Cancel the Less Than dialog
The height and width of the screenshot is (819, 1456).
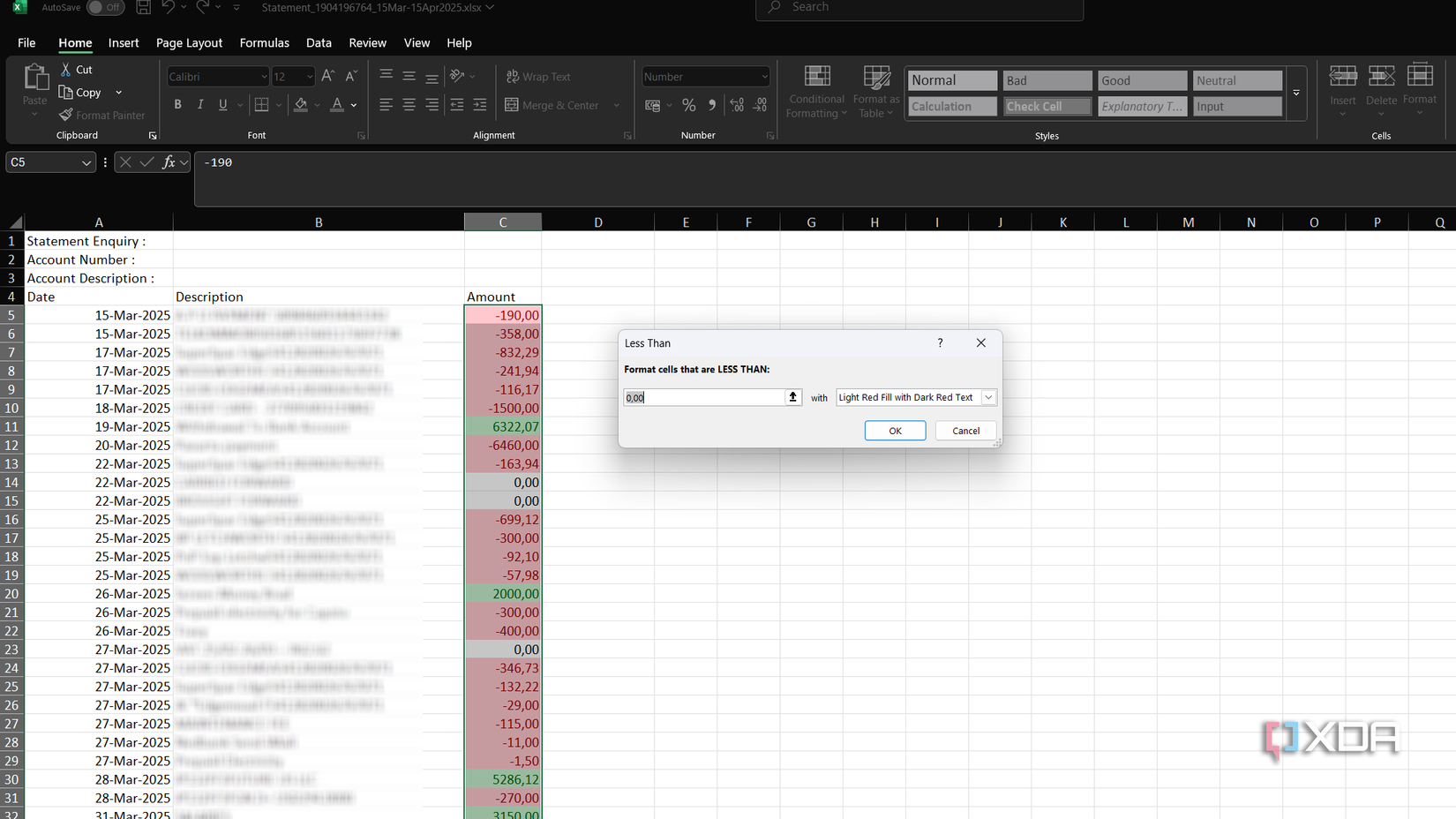click(965, 431)
